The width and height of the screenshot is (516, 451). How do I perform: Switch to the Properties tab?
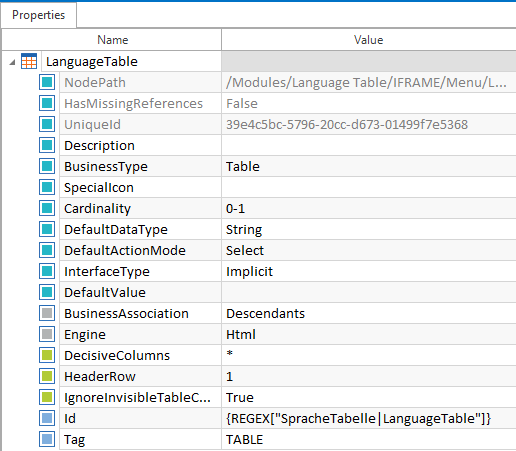coord(38,15)
